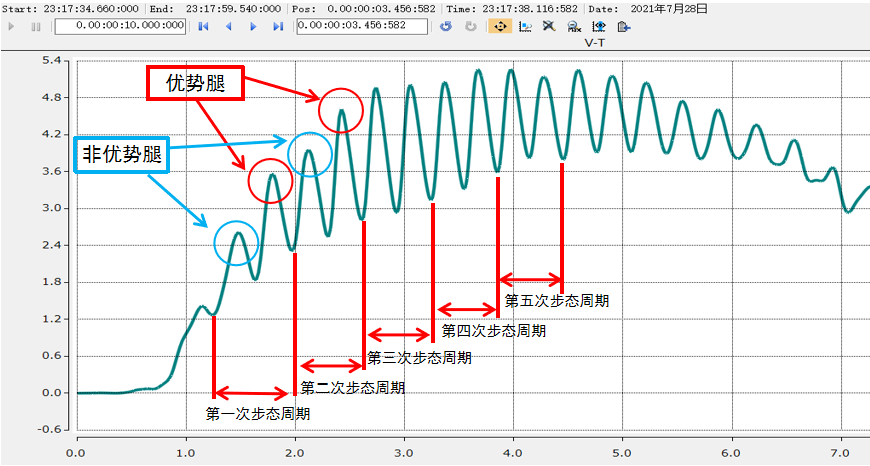Select the axis zoom tool icon
Screen dimensions: 870x466
point(525,26)
